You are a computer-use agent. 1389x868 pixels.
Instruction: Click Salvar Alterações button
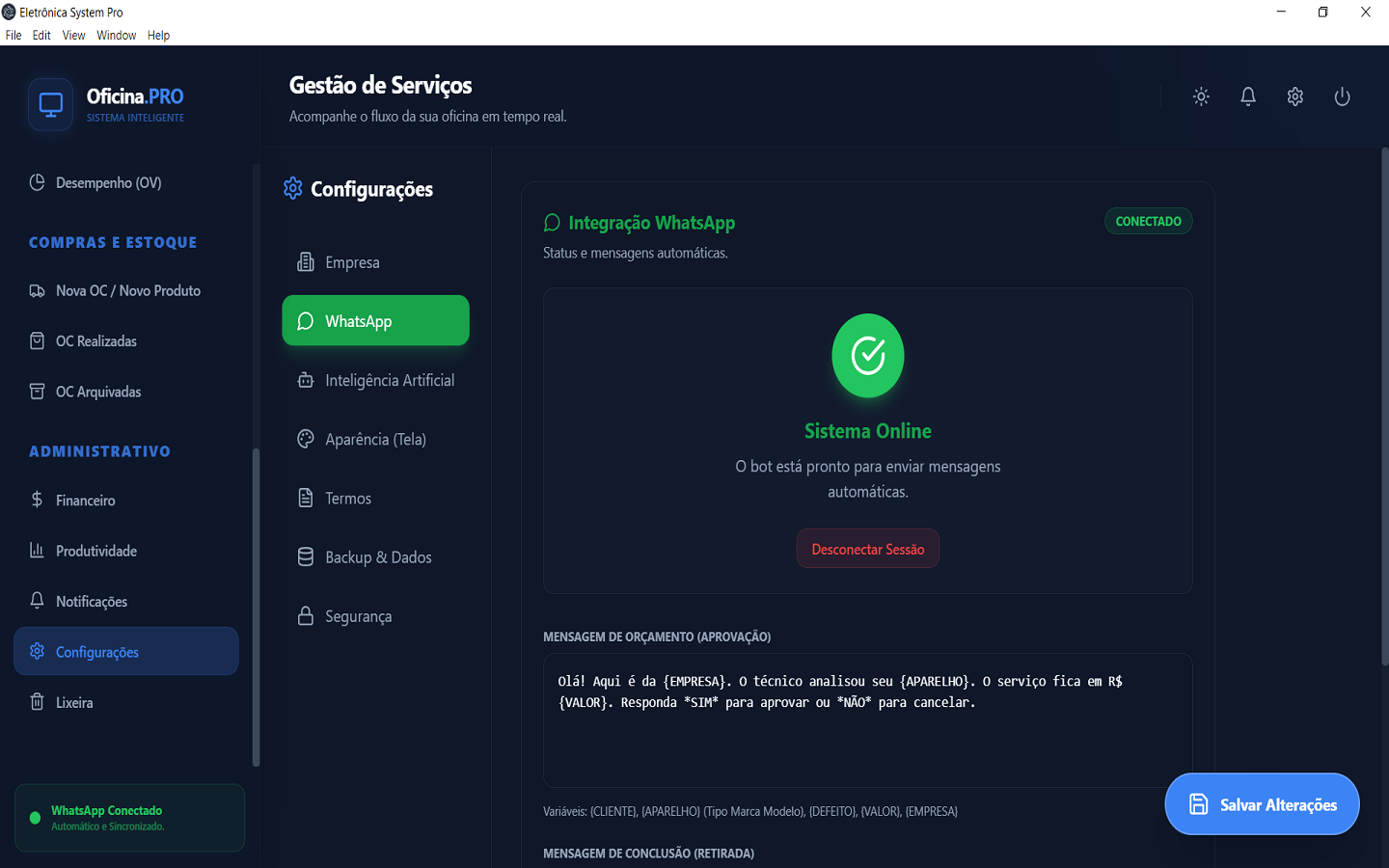click(1262, 804)
